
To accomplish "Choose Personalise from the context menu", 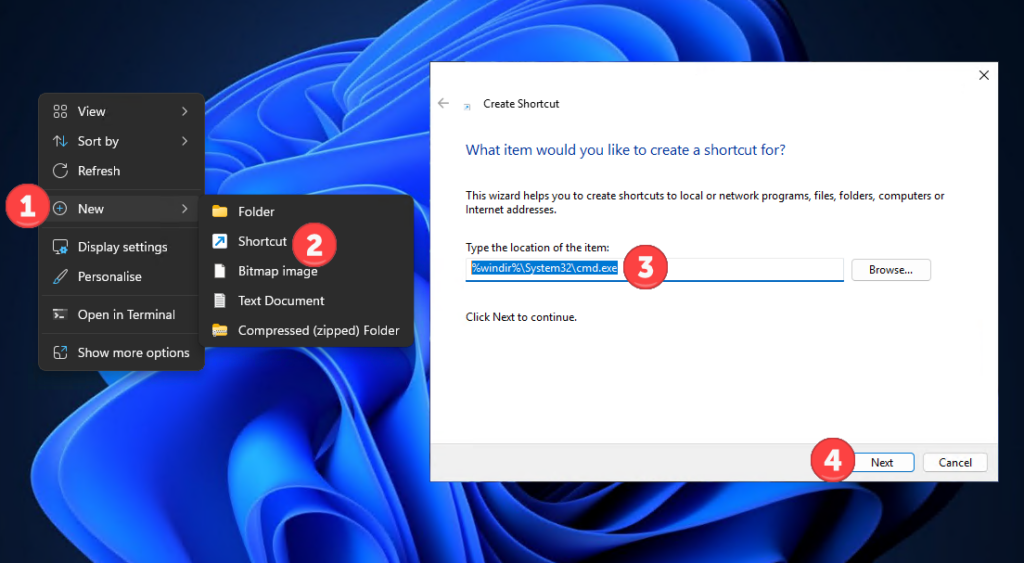I will (x=121, y=277).
